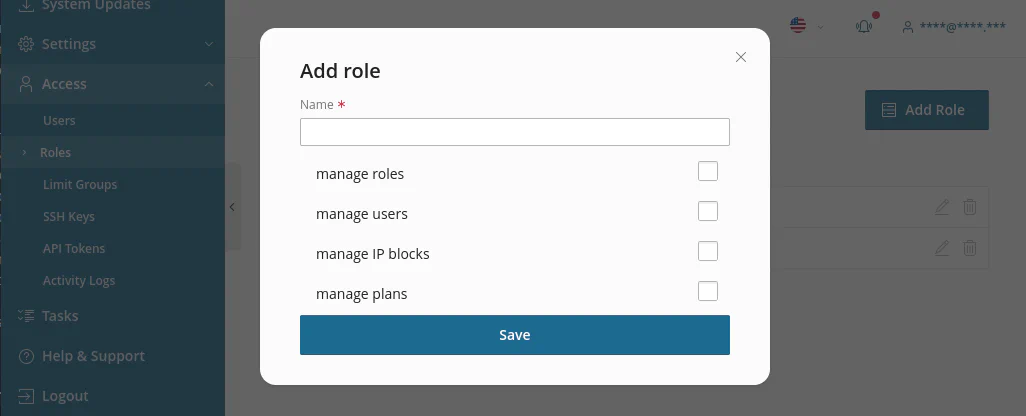Click the Help question mark icon
The image size is (1026, 416).
(x=26, y=356)
